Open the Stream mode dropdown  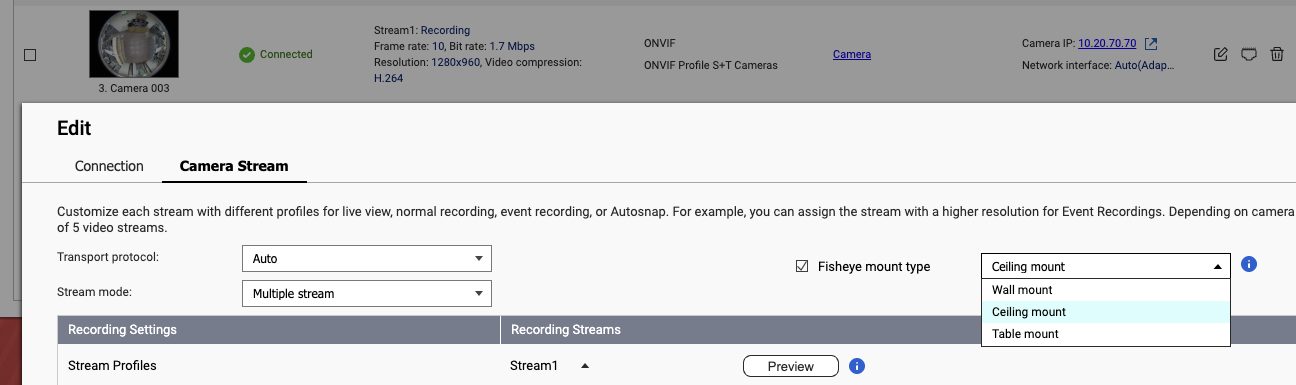click(x=367, y=294)
